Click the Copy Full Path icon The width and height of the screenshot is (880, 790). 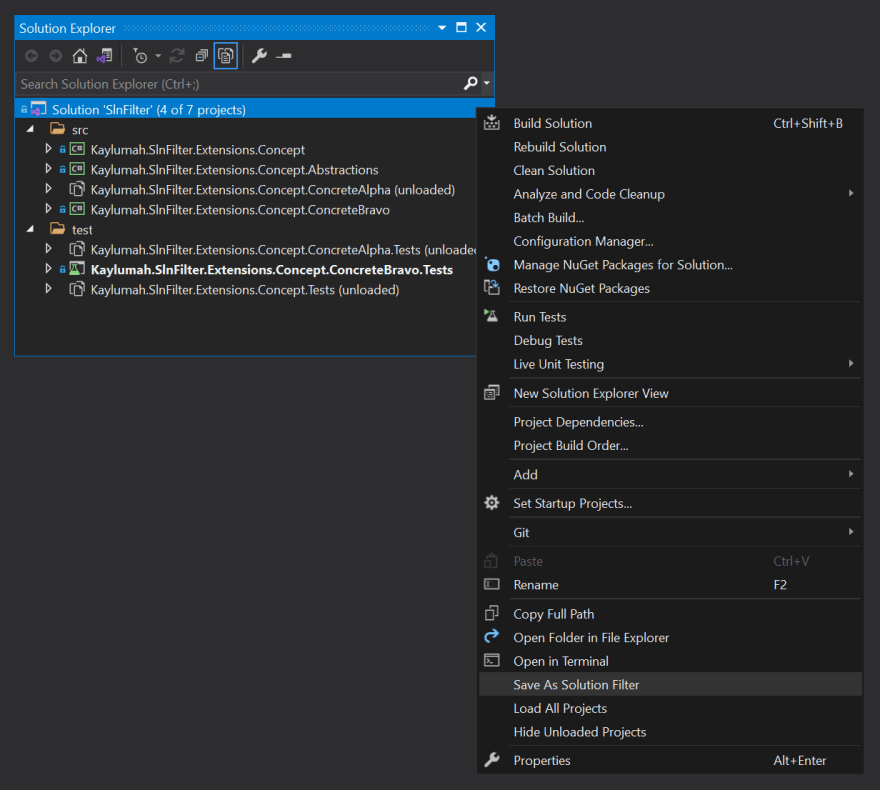(x=492, y=613)
